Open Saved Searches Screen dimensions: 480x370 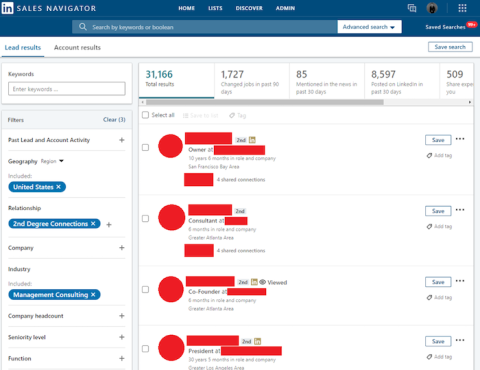[445, 27]
